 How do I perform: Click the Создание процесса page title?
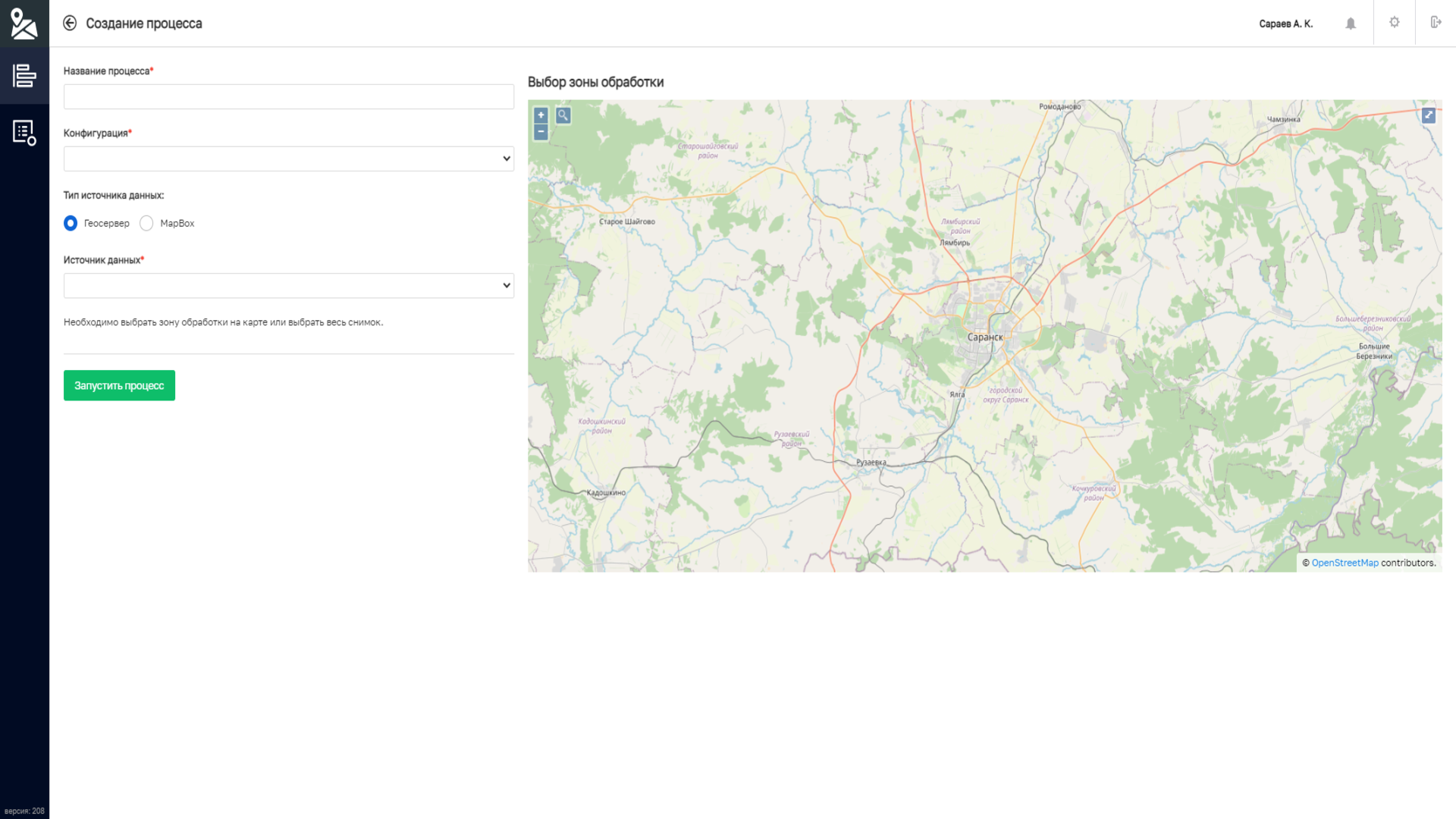click(x=144, y=24)
